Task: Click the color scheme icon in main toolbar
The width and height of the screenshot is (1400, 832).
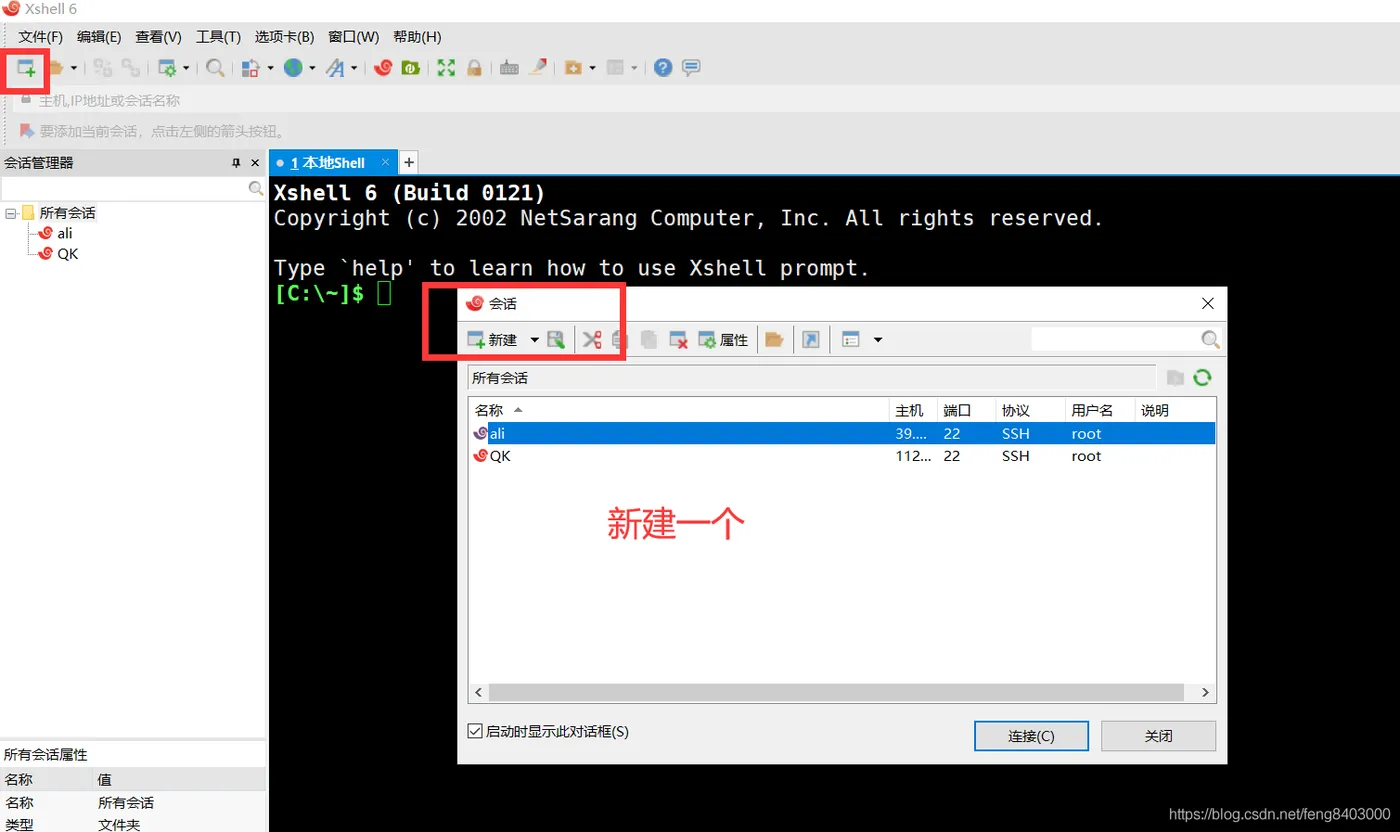Action: coord(251,68)
